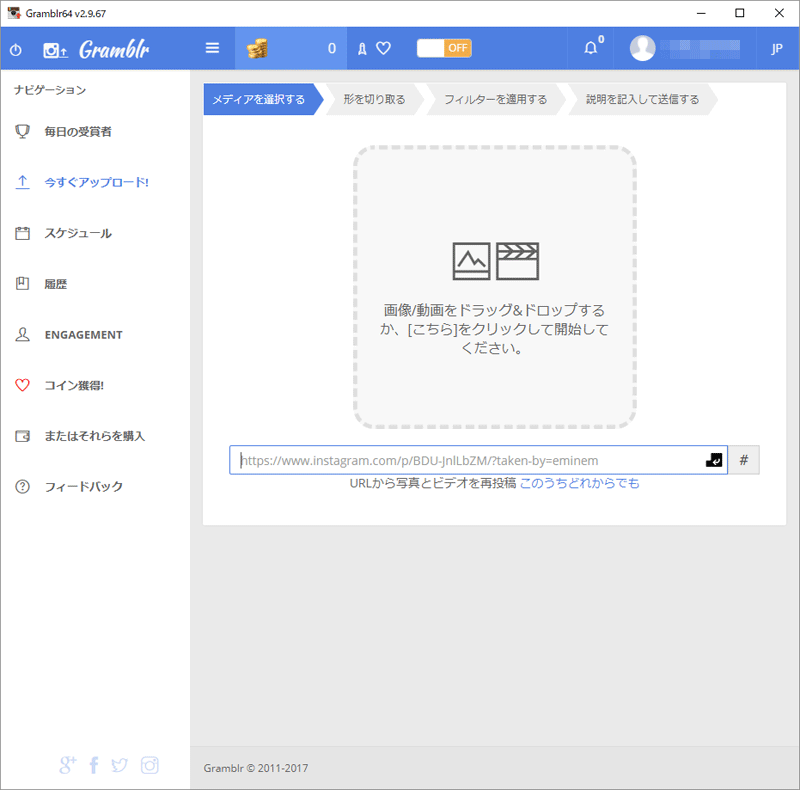Image resolution: width=800 pixels, height=790 pixels.
Task: Click the red heart coin icon
Action: [x=22, y=385]
